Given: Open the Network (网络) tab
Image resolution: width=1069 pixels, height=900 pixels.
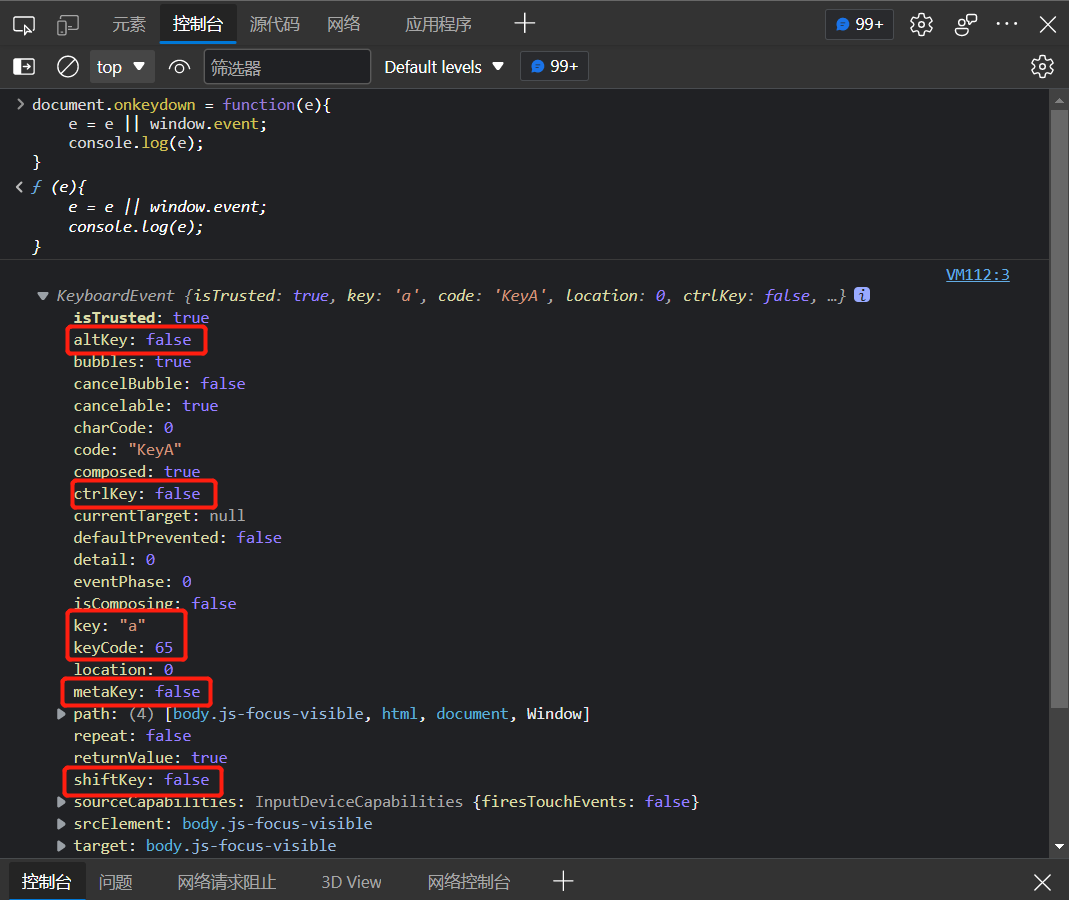Looking at the screenshot, I should coord(344,25).
